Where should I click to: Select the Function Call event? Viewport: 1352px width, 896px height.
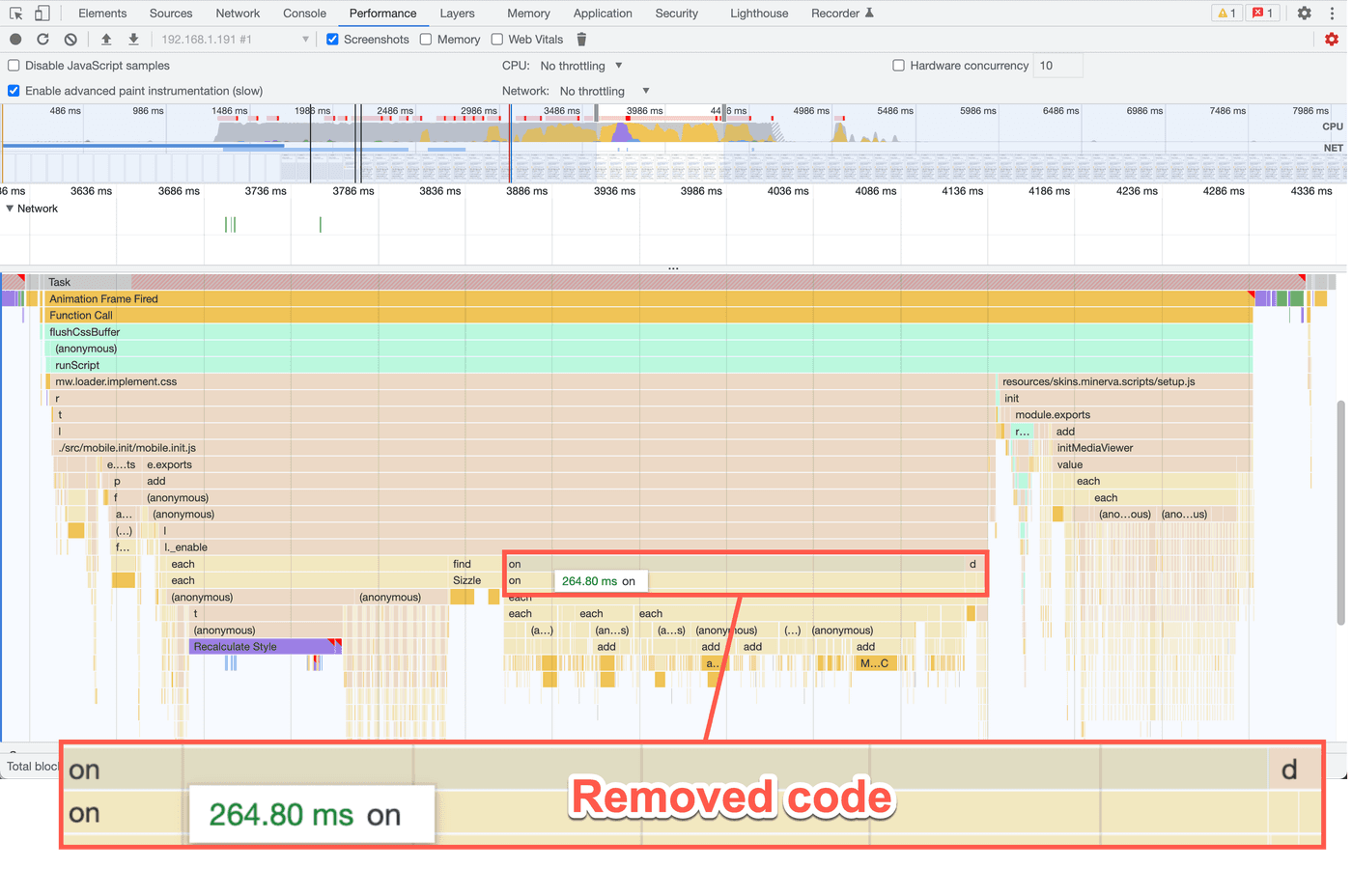pyautogui.click(x=649, y=316)
